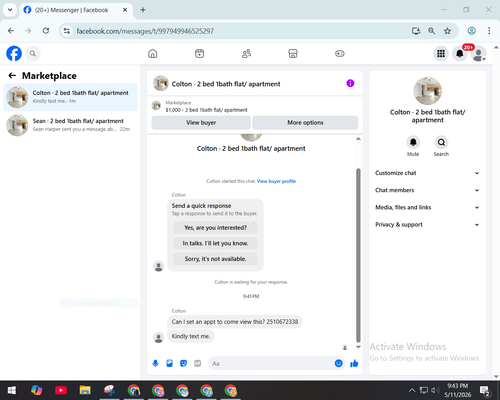
Task: Click the install app icon in address bar
Action: (416, 31)
